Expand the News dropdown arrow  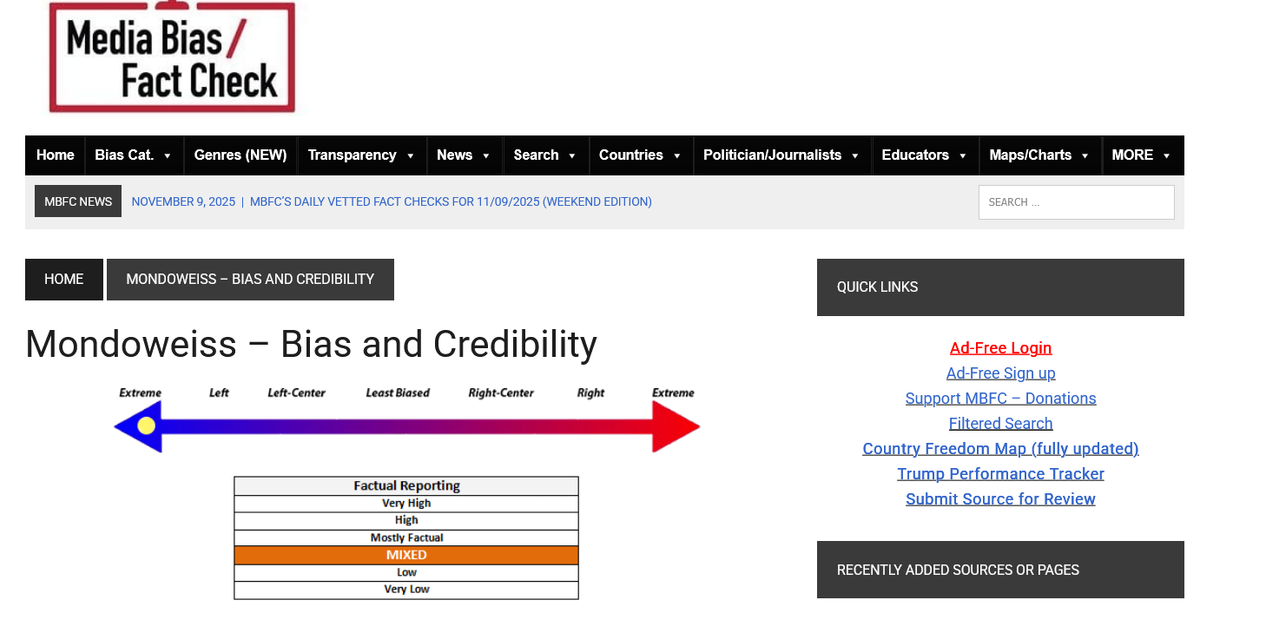(x=486, y=156)
